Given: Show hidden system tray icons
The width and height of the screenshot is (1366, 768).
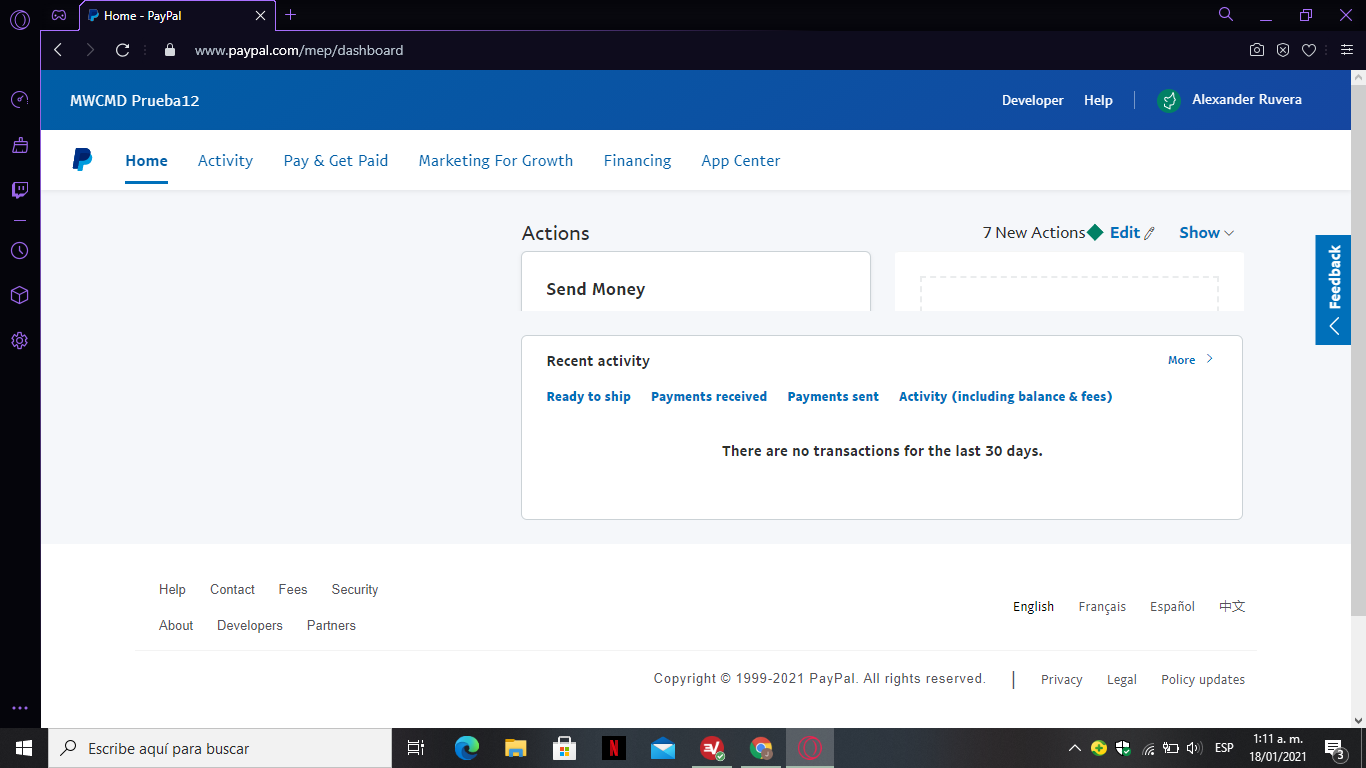Looking at the screenshot, I should [1075, 748].
